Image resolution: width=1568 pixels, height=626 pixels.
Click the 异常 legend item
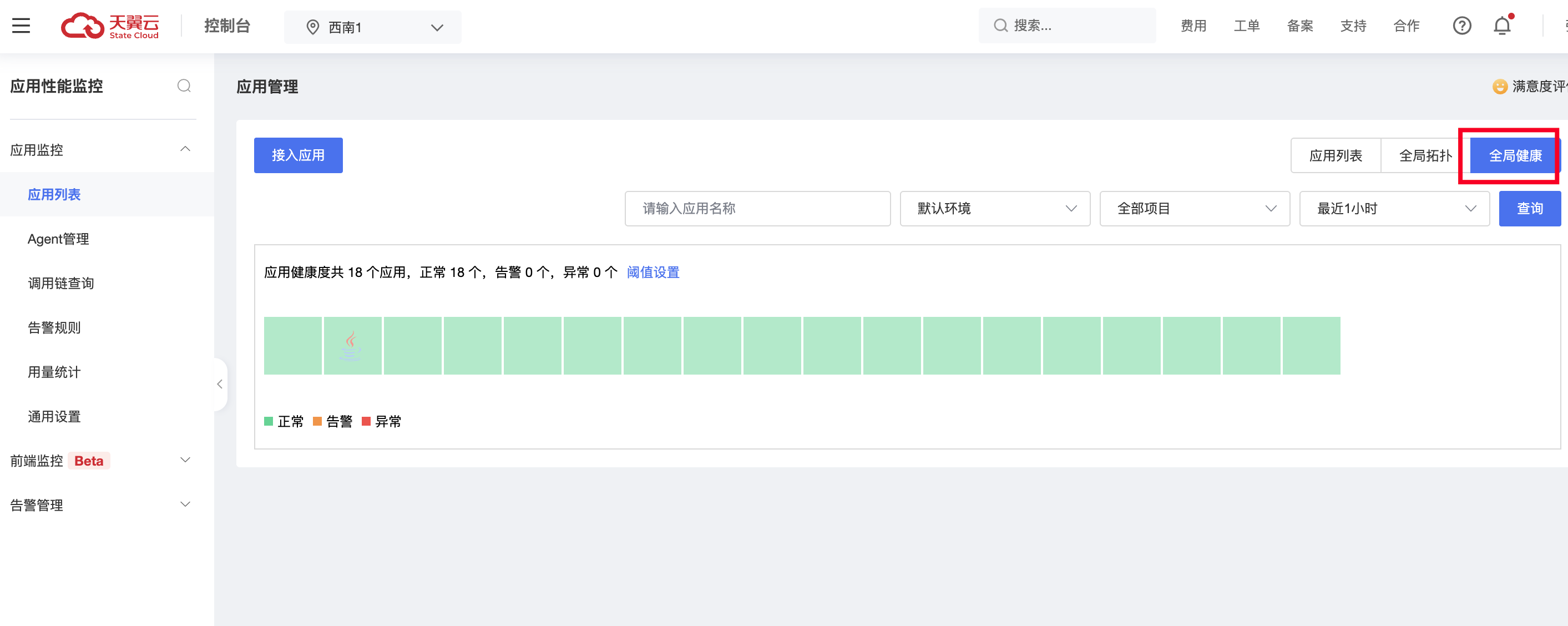[x=382, y=421]
